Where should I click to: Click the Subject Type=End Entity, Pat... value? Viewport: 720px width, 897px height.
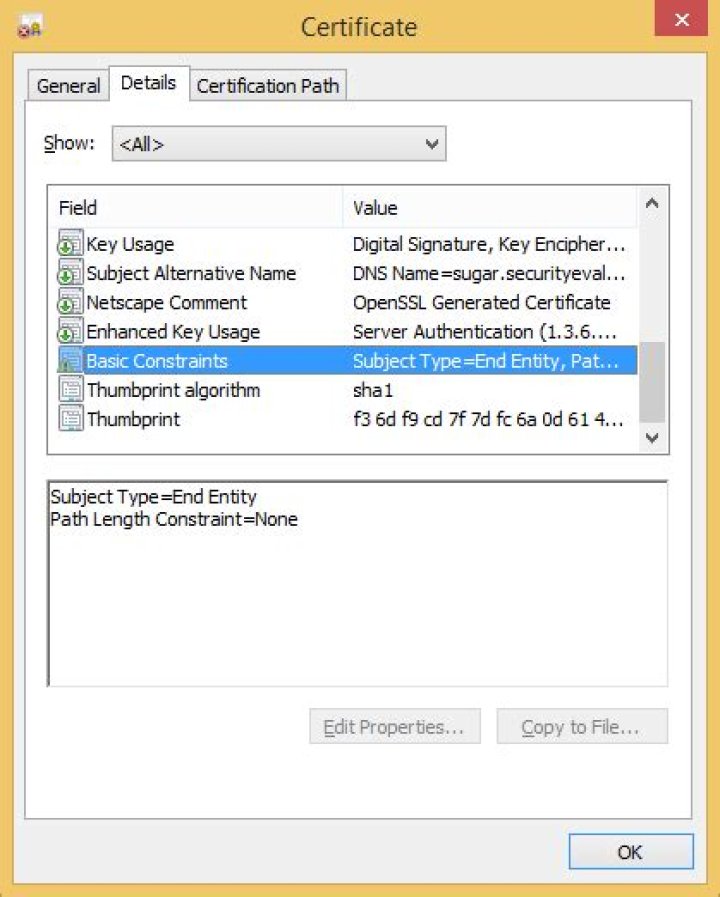[486, 362]
